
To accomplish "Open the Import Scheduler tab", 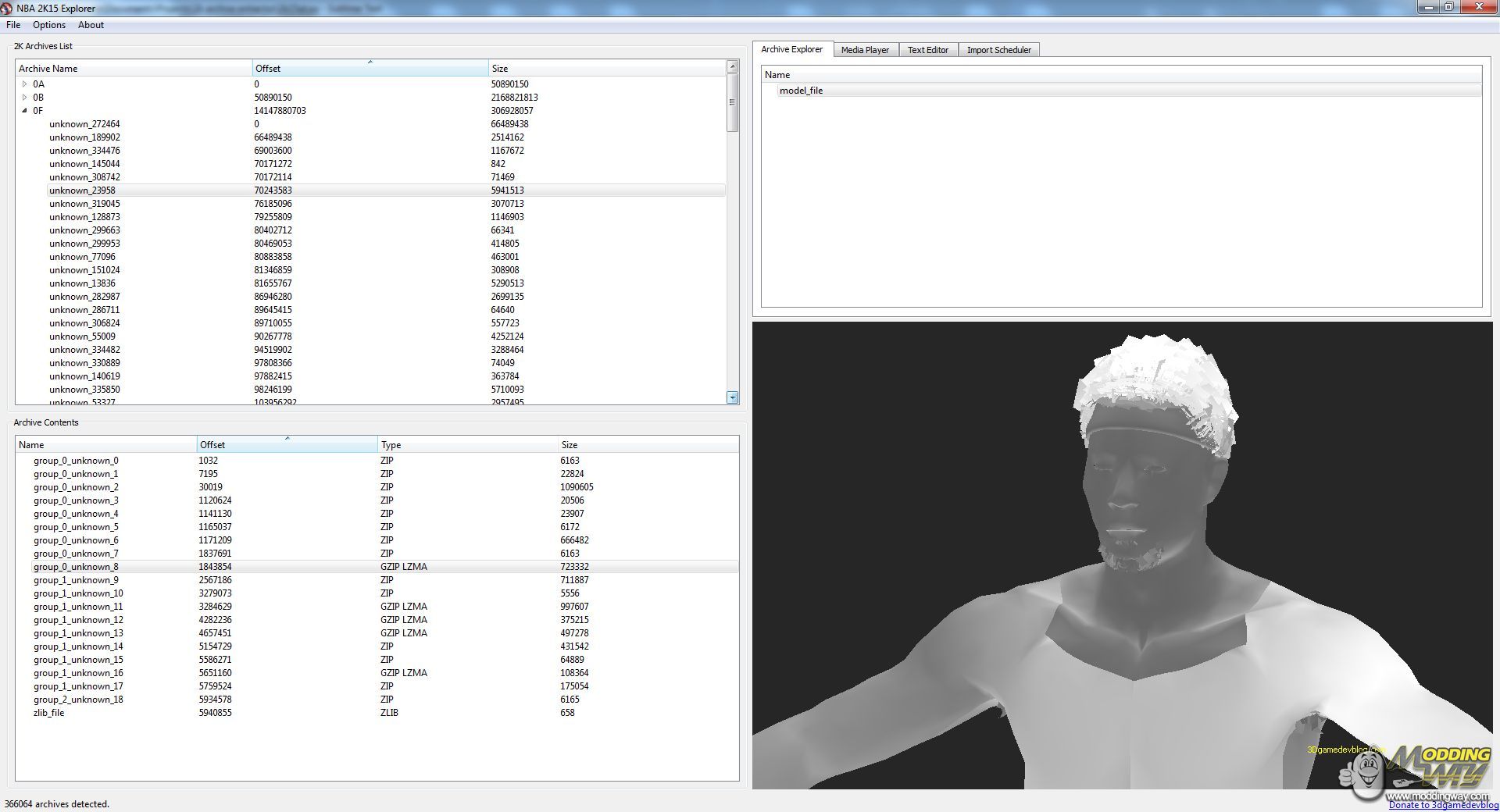I will [x=998, y=50].
